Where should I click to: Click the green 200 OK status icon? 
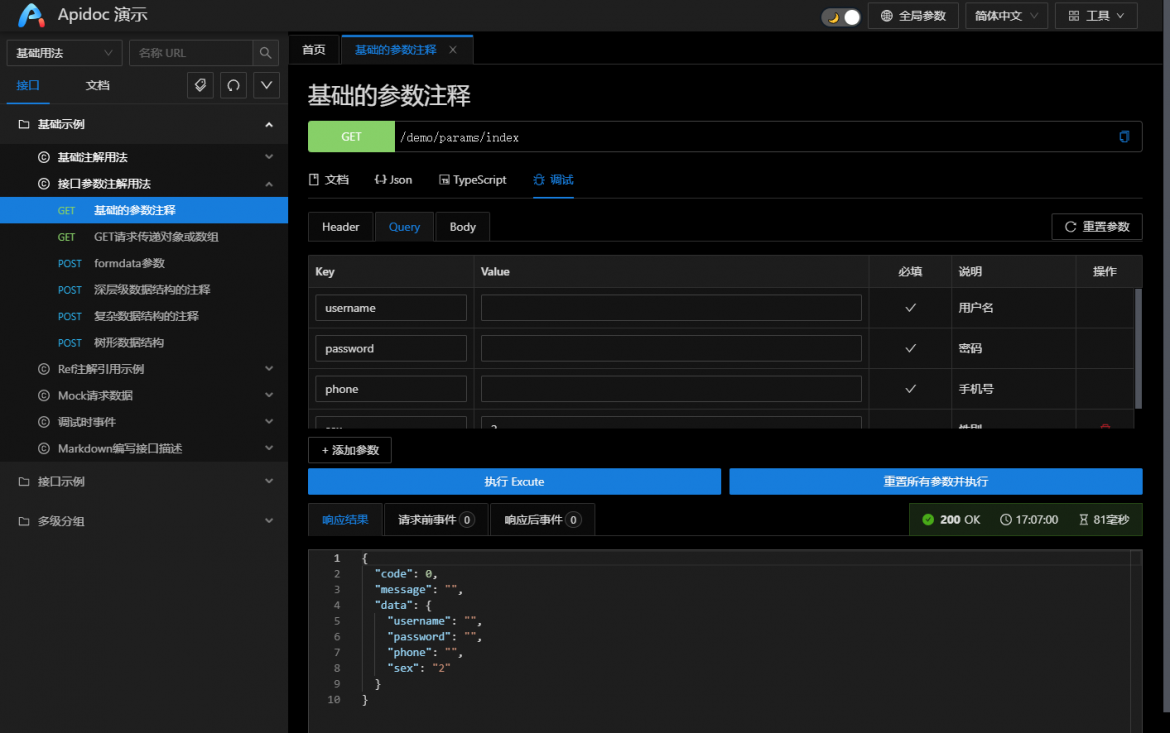928,520
